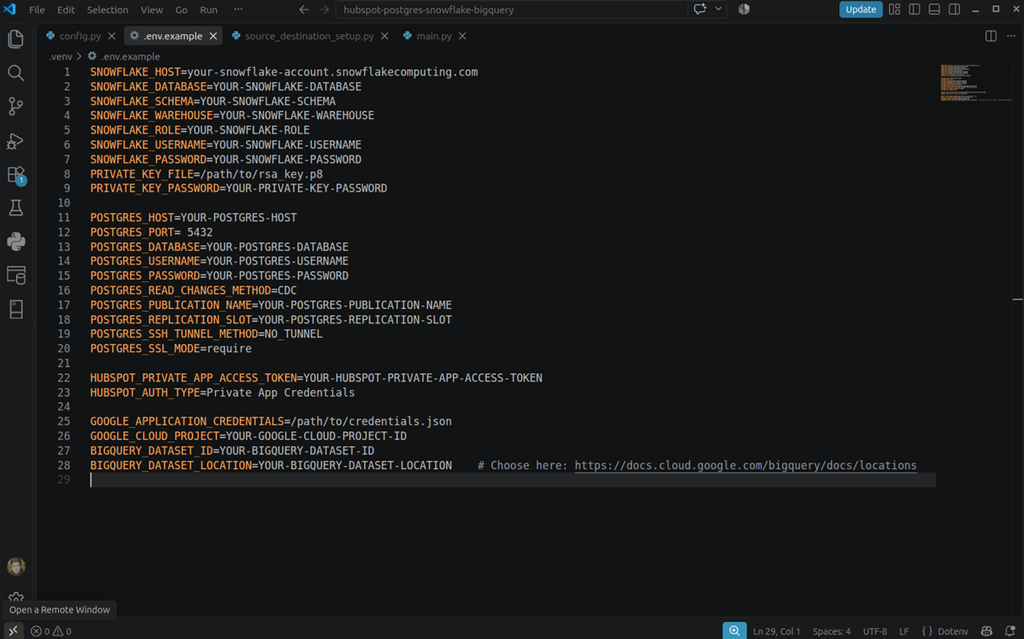The image size is (1024, 639).
Task: Click the VS Code logo icon
Action: point(10,9)
